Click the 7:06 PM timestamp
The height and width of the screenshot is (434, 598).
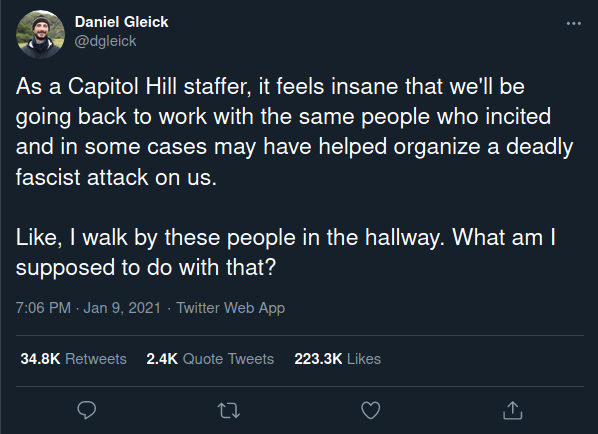point(43,308)
